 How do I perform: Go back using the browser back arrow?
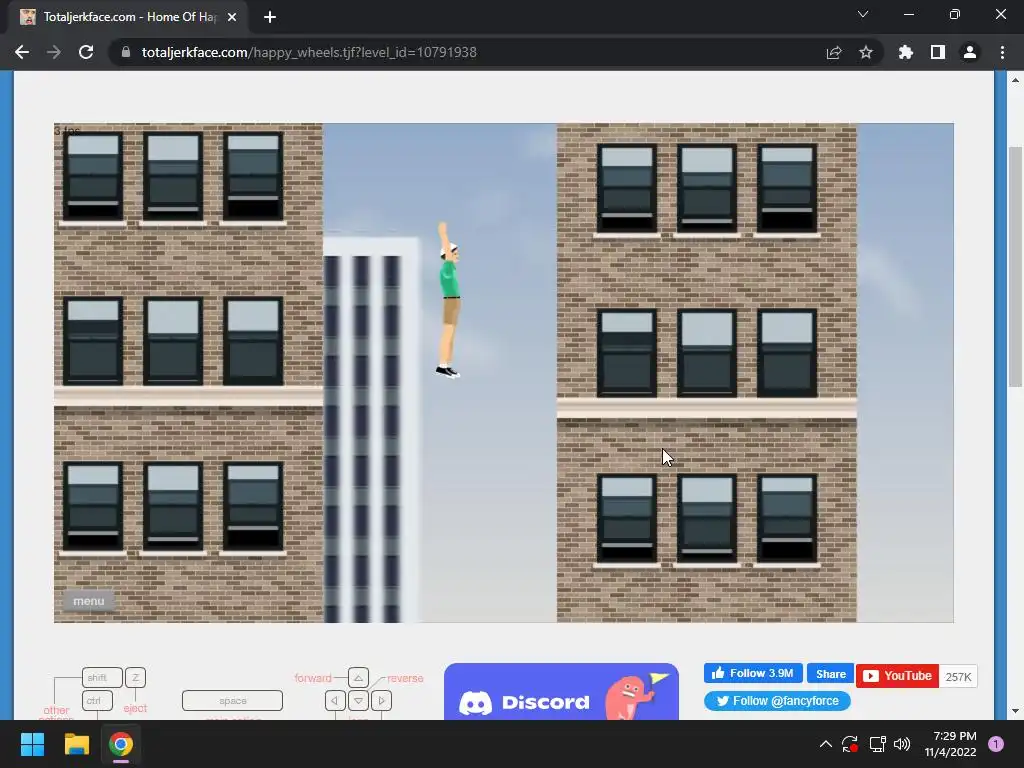pyautogui.click(x=22, y=52)
